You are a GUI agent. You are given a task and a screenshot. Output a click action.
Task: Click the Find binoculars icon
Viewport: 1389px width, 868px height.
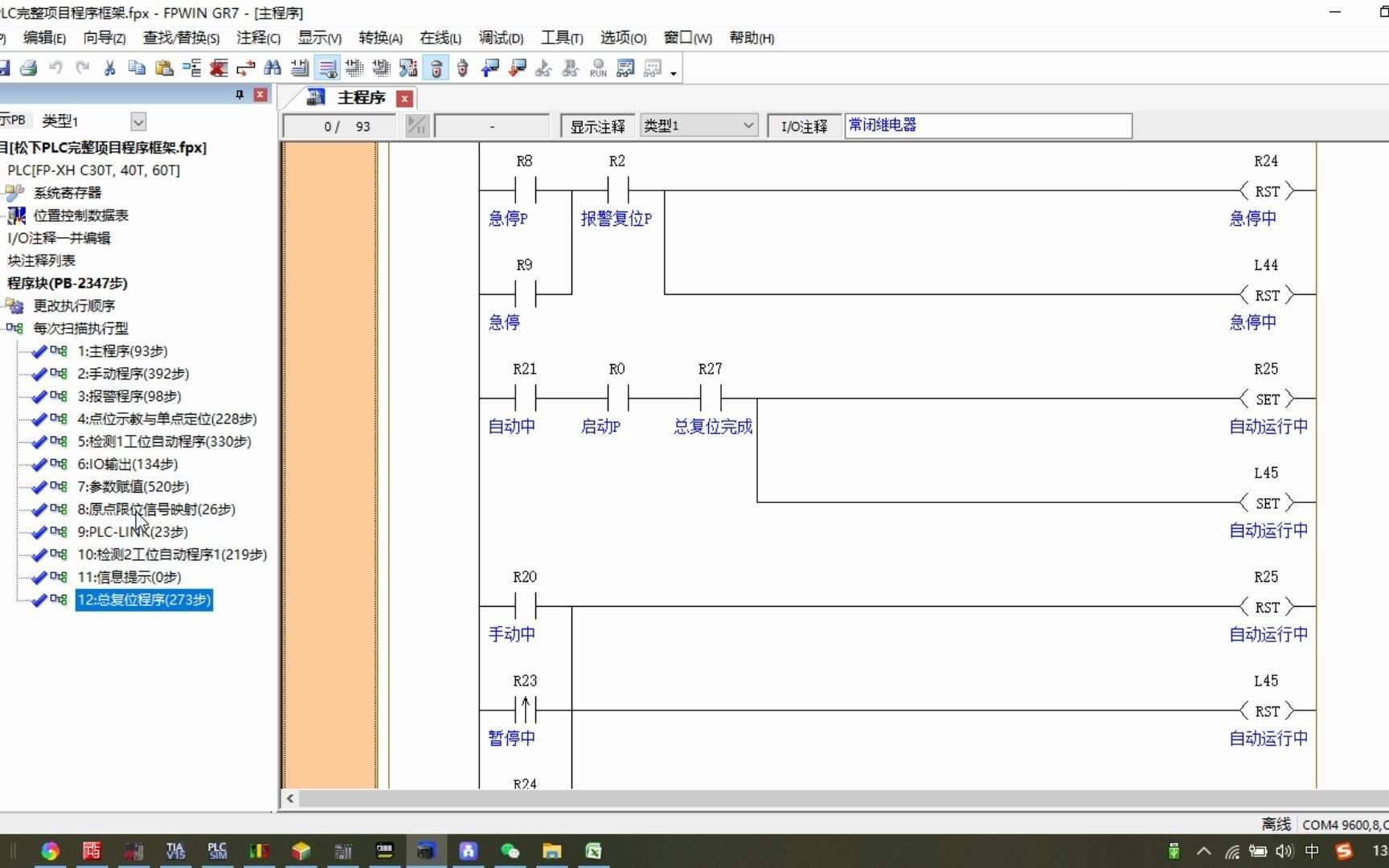coord(272,68)
